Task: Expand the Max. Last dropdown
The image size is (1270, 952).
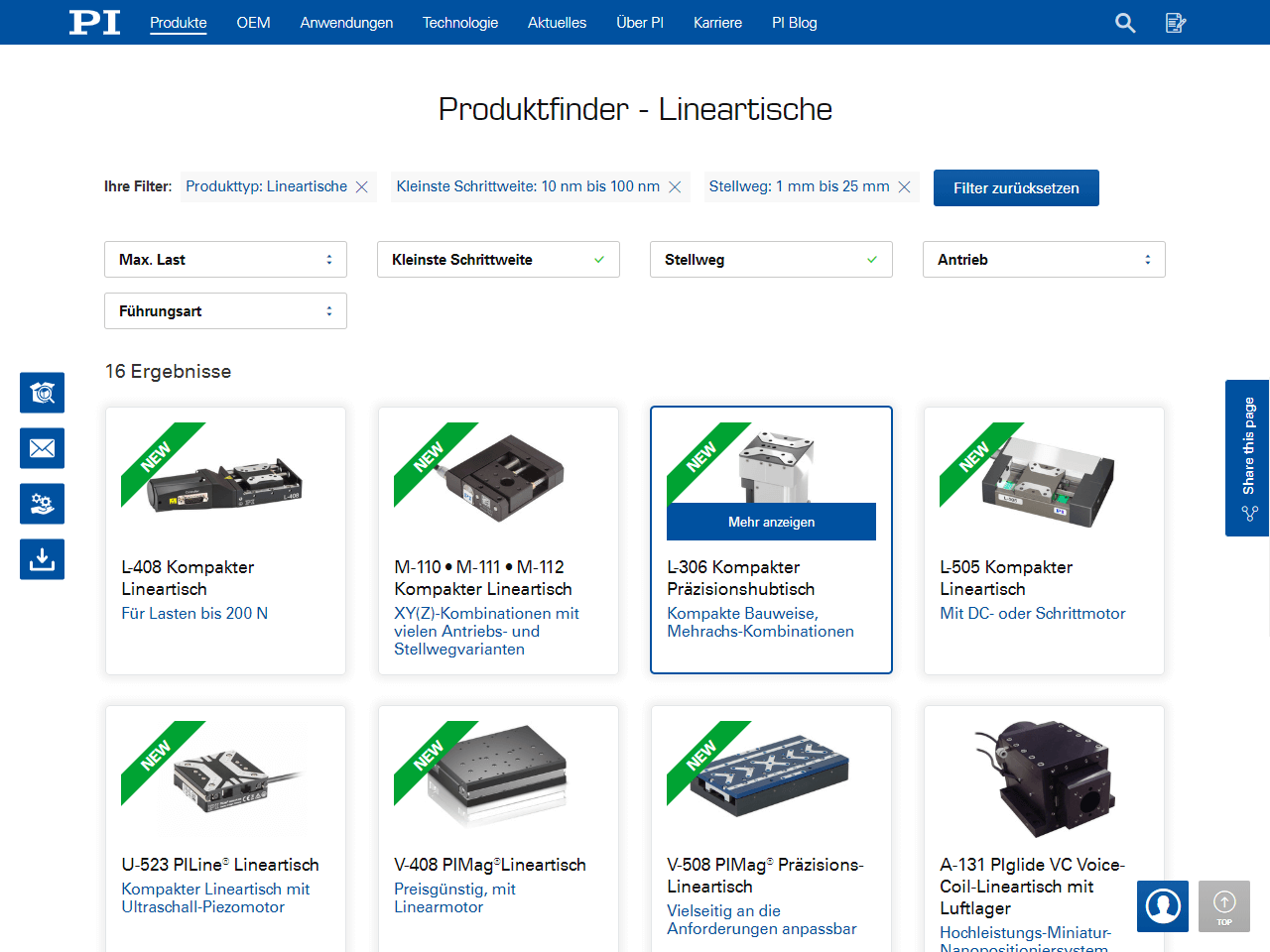Action: 225,260
